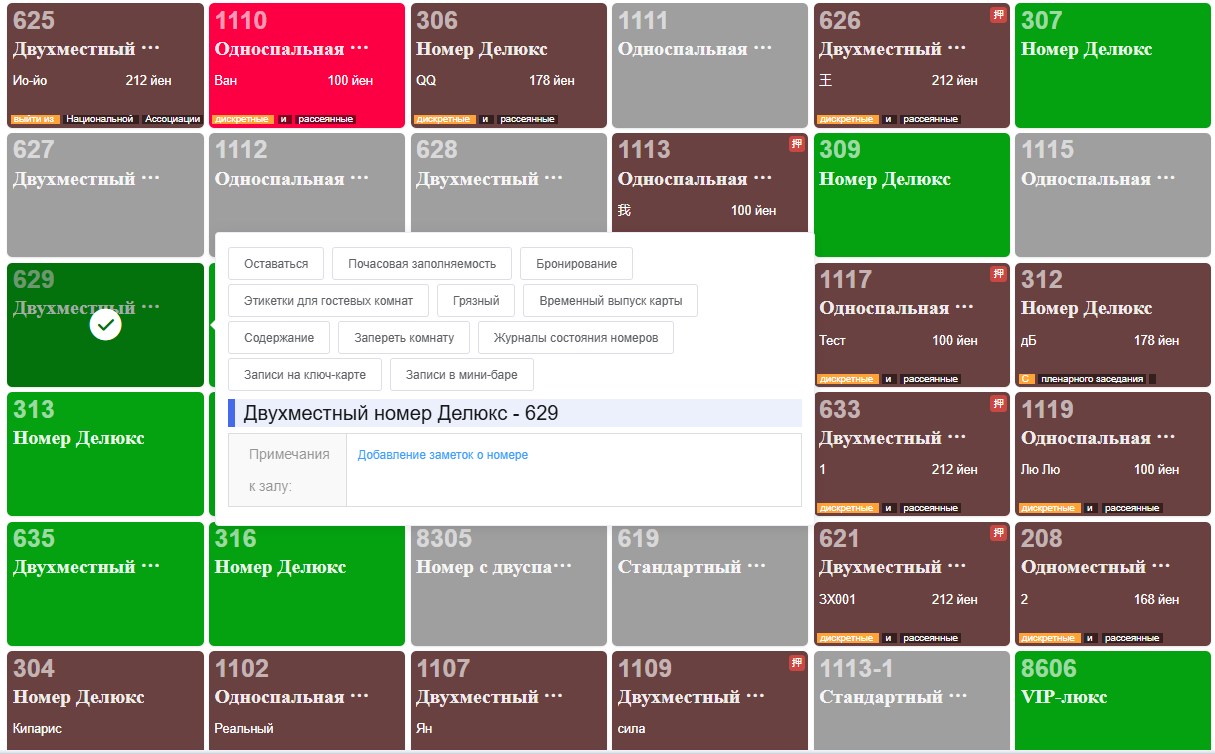Choose Бронирование in the room popup
This screenshot has height=754, width=1215.
576,264
